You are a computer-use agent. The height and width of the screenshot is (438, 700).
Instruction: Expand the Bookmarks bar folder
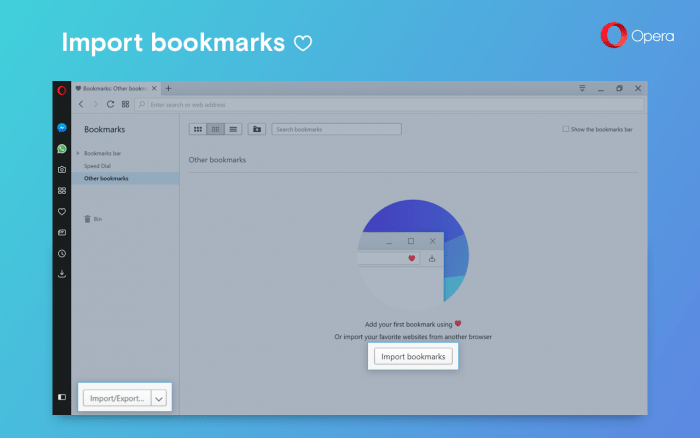pyautogui.click(x=78, y=153)
